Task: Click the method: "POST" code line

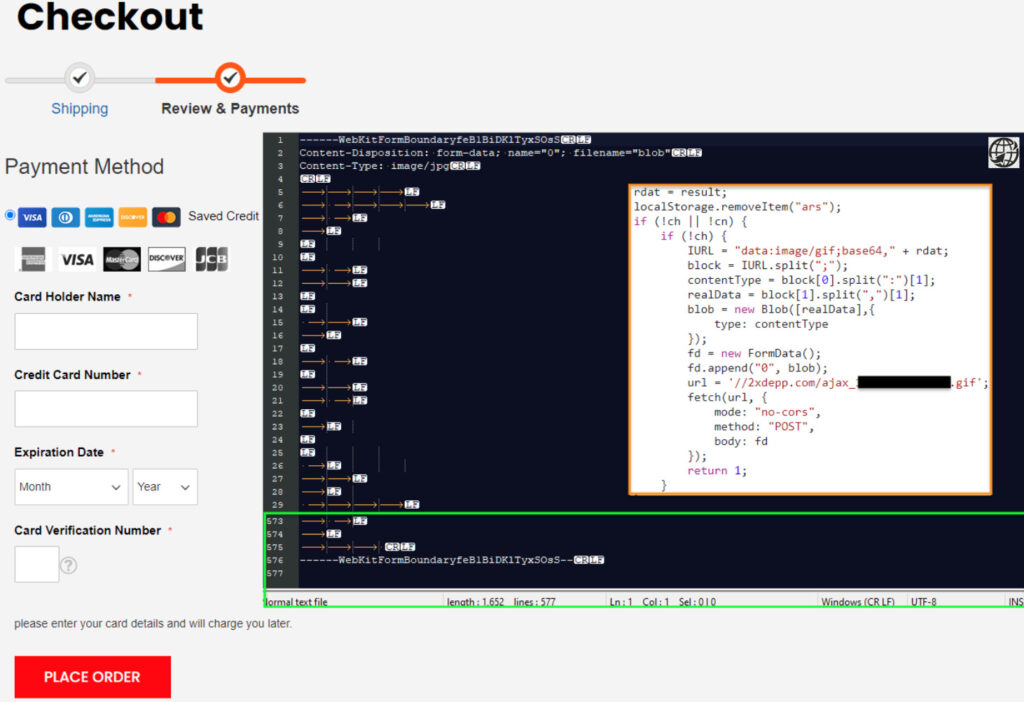Action: [764, 426]
